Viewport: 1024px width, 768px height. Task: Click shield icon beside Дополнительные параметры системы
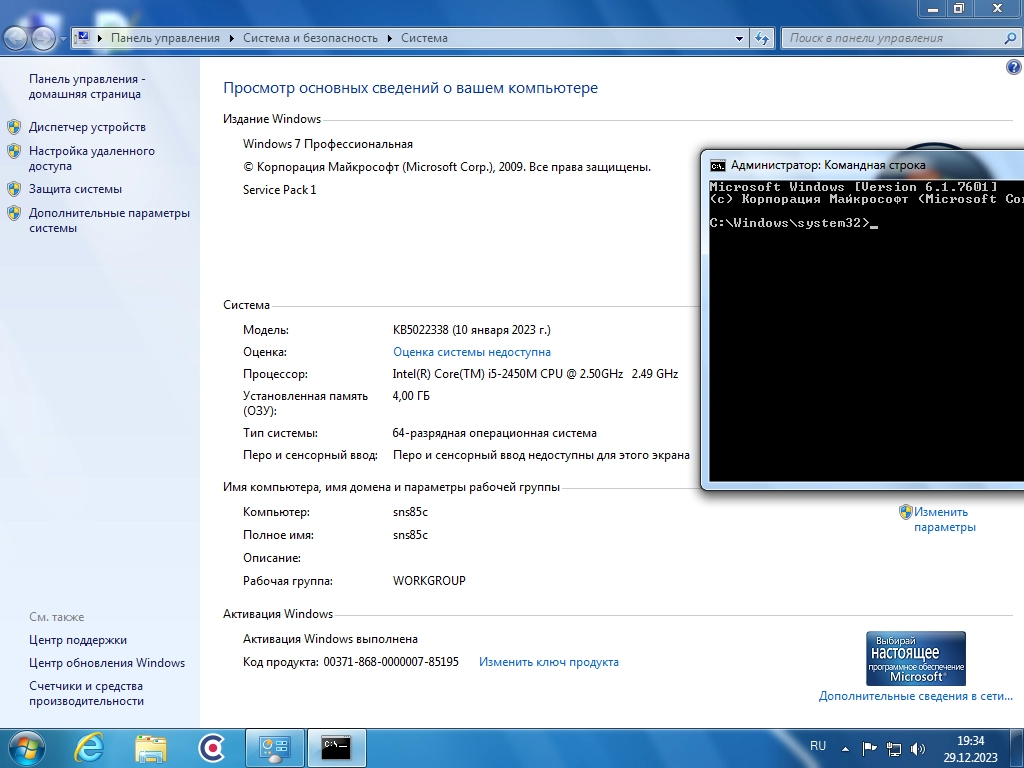(x=14, y=213)
